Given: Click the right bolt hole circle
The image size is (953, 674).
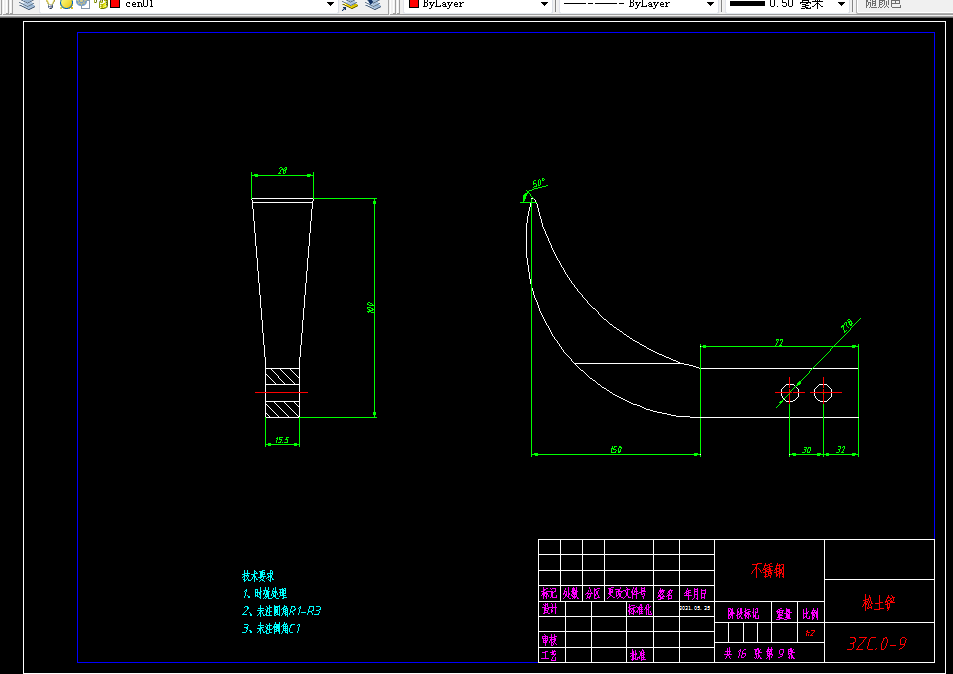Looking at the screenshot, I should point(823,393).
